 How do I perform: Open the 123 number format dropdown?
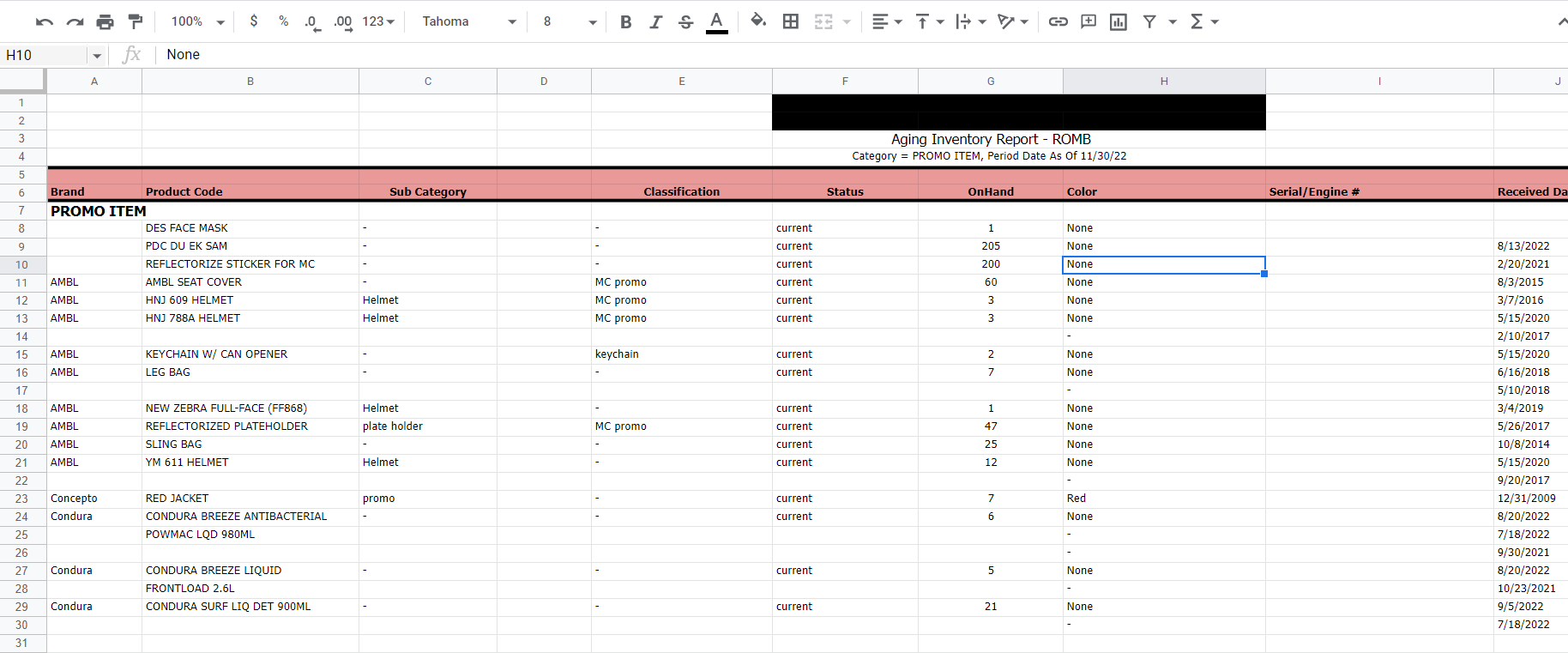click(x=378, y=21)
